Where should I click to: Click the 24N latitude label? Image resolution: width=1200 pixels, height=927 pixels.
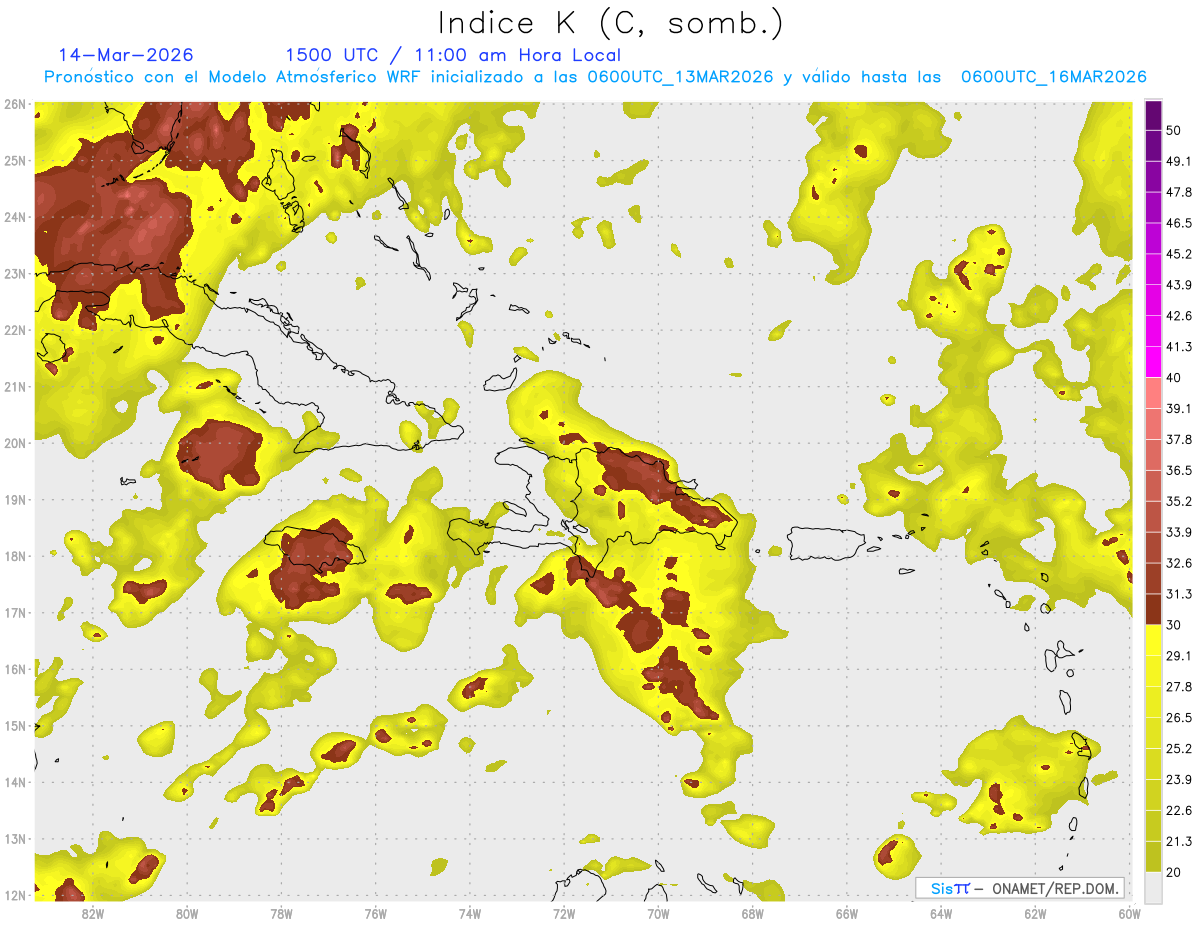click(15, 217)
